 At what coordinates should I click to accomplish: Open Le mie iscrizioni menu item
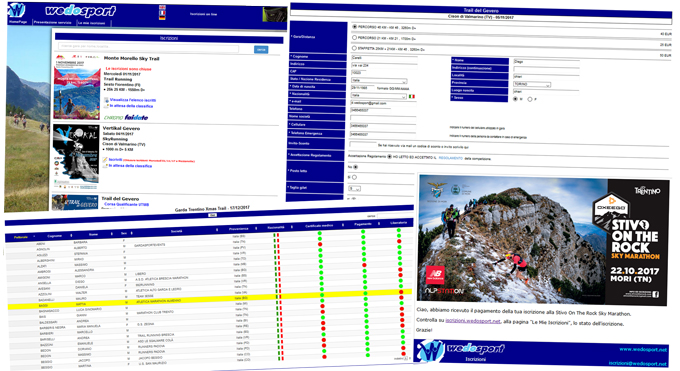92,23
